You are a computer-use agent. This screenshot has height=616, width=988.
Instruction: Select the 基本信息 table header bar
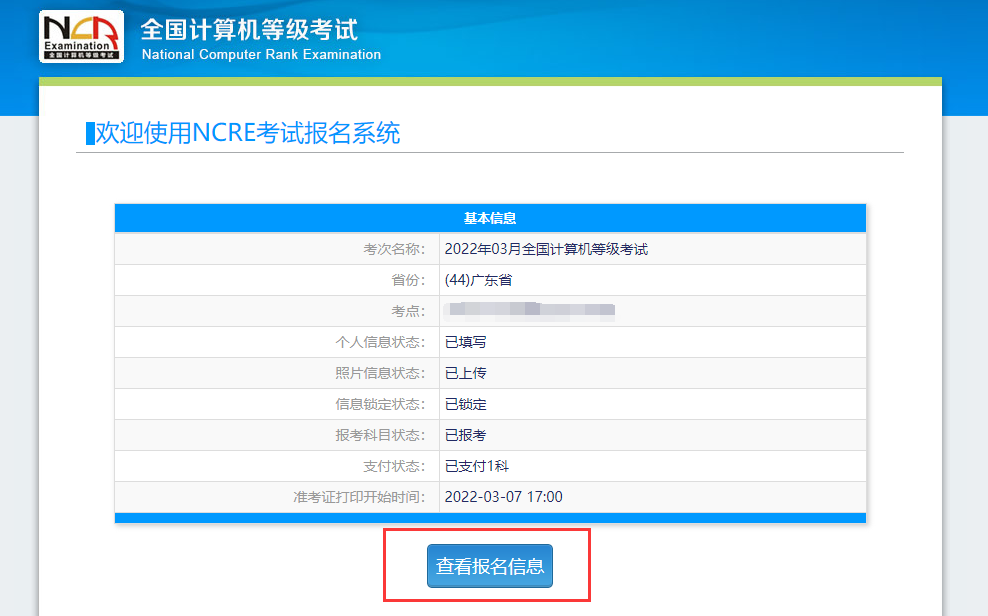coord(490,217)
